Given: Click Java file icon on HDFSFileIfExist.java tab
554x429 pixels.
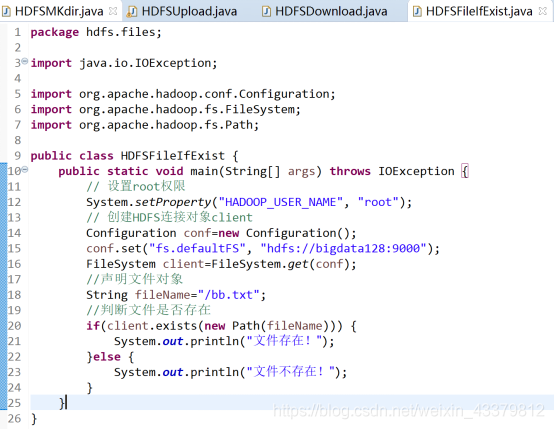Looking at the screenshot, I should click(x=417, y=12).
